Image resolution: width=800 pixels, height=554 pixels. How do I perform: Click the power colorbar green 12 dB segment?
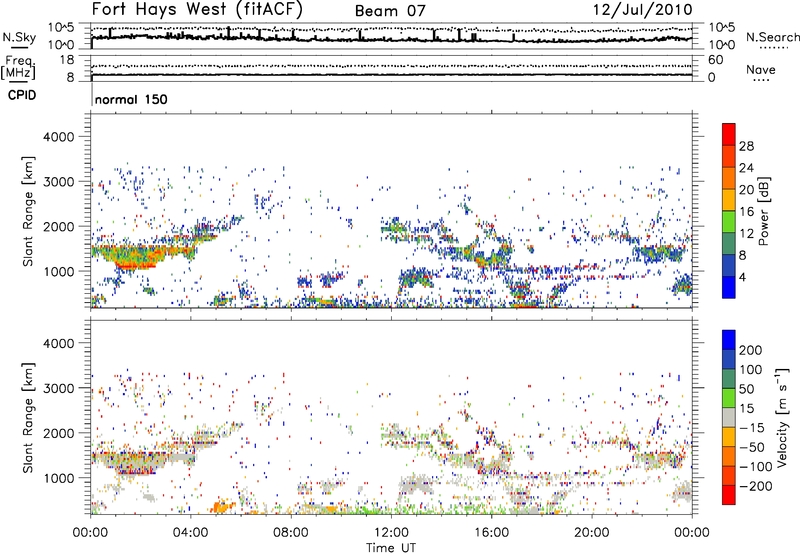[x=729, y=221]
